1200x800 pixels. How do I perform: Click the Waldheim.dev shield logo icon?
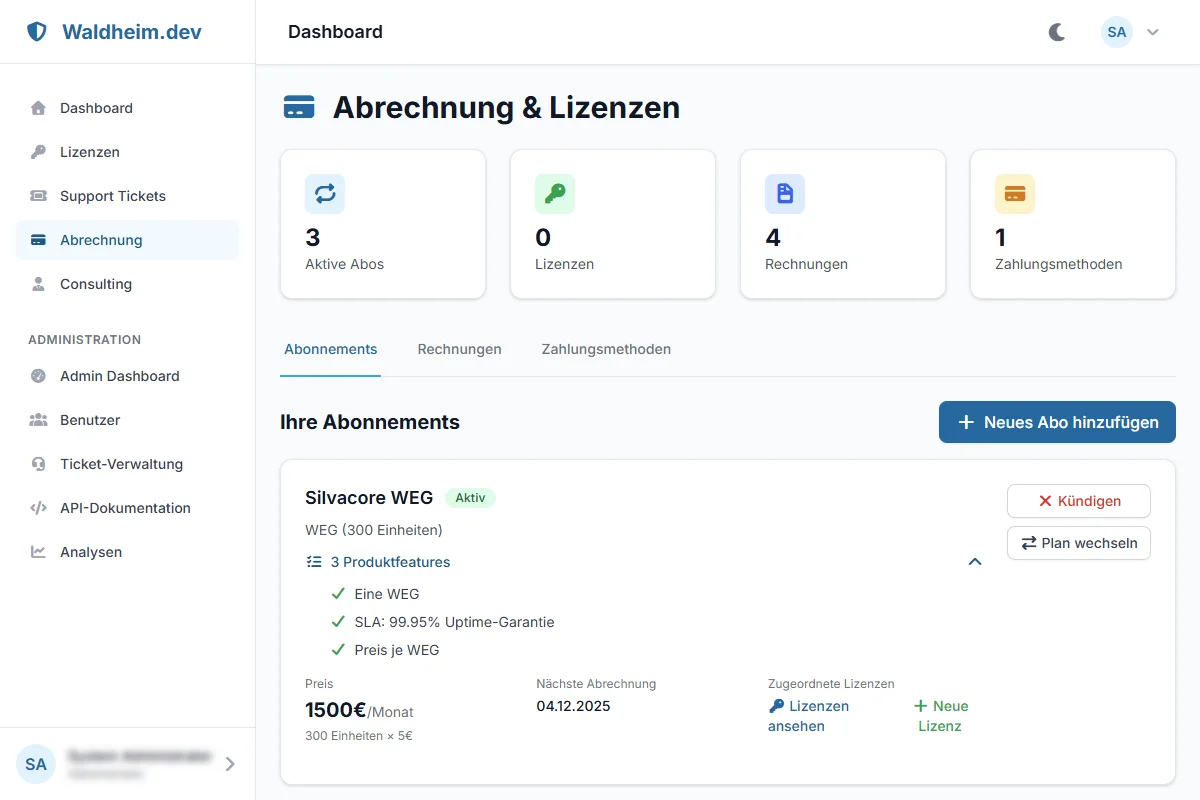pos(37,32)
